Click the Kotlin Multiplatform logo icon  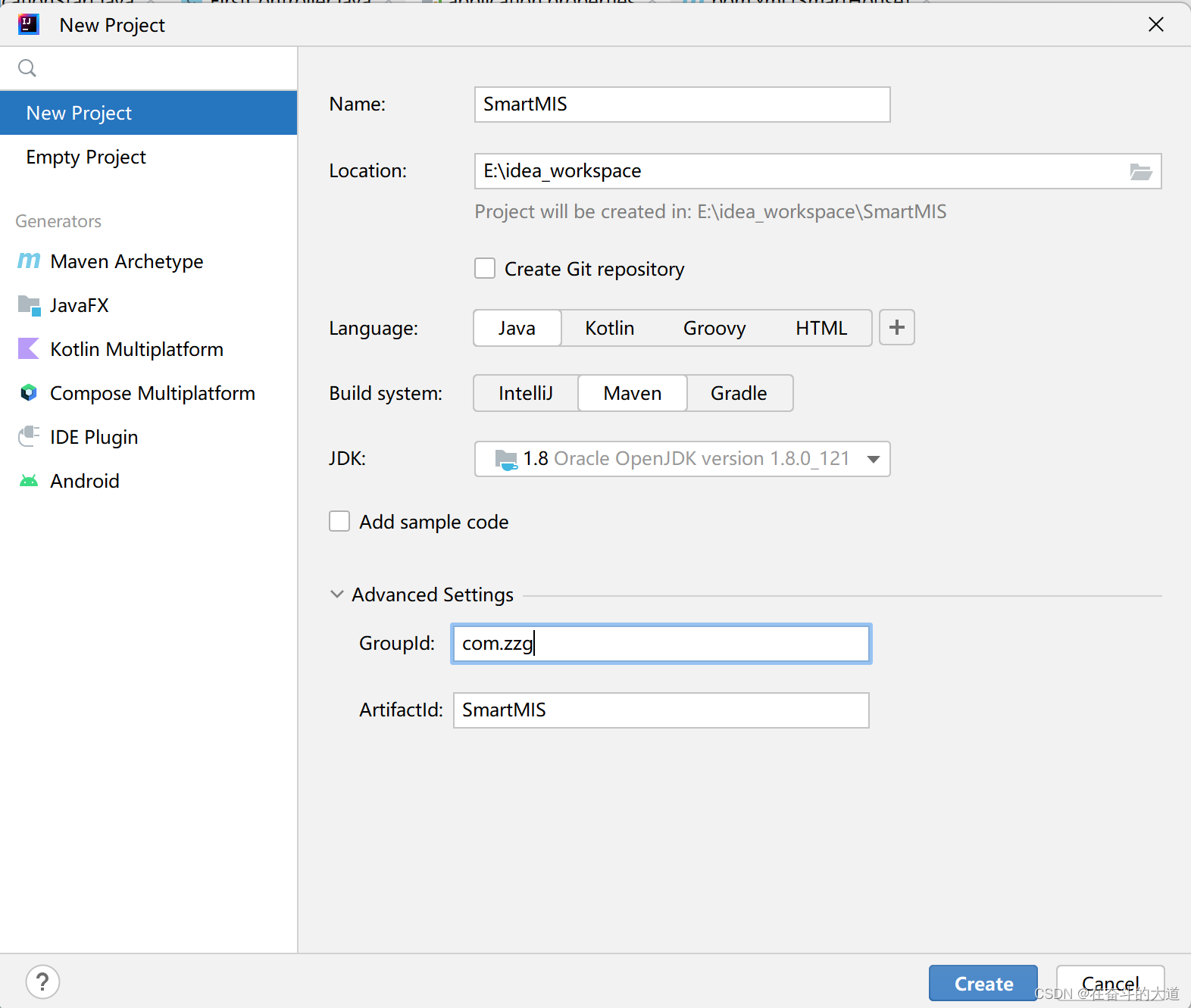28,348
